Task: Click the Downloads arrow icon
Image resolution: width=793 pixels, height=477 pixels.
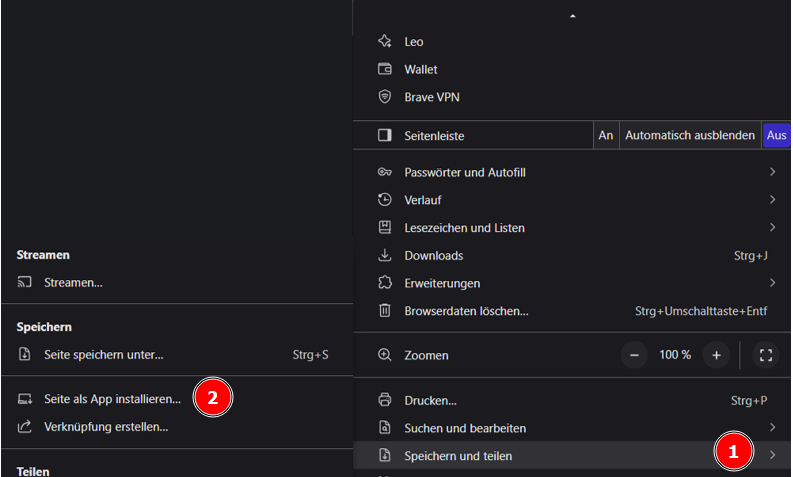Action: (x=384, y=256)
